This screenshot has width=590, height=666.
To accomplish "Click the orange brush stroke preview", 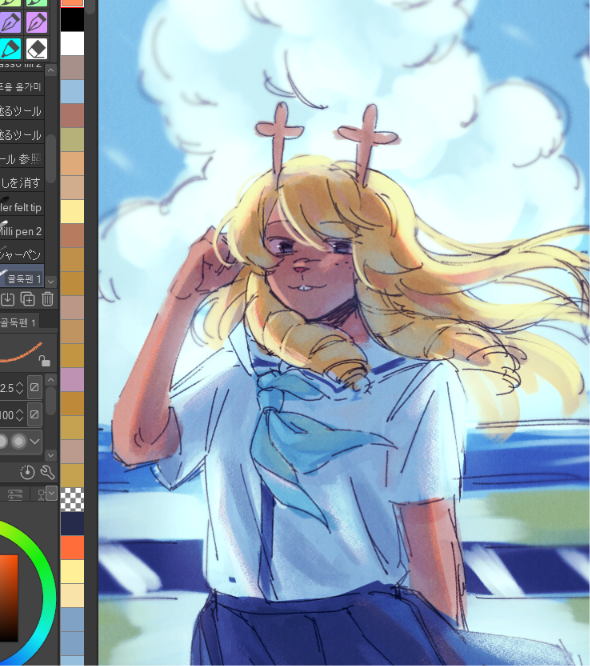I will pos(21,353).
